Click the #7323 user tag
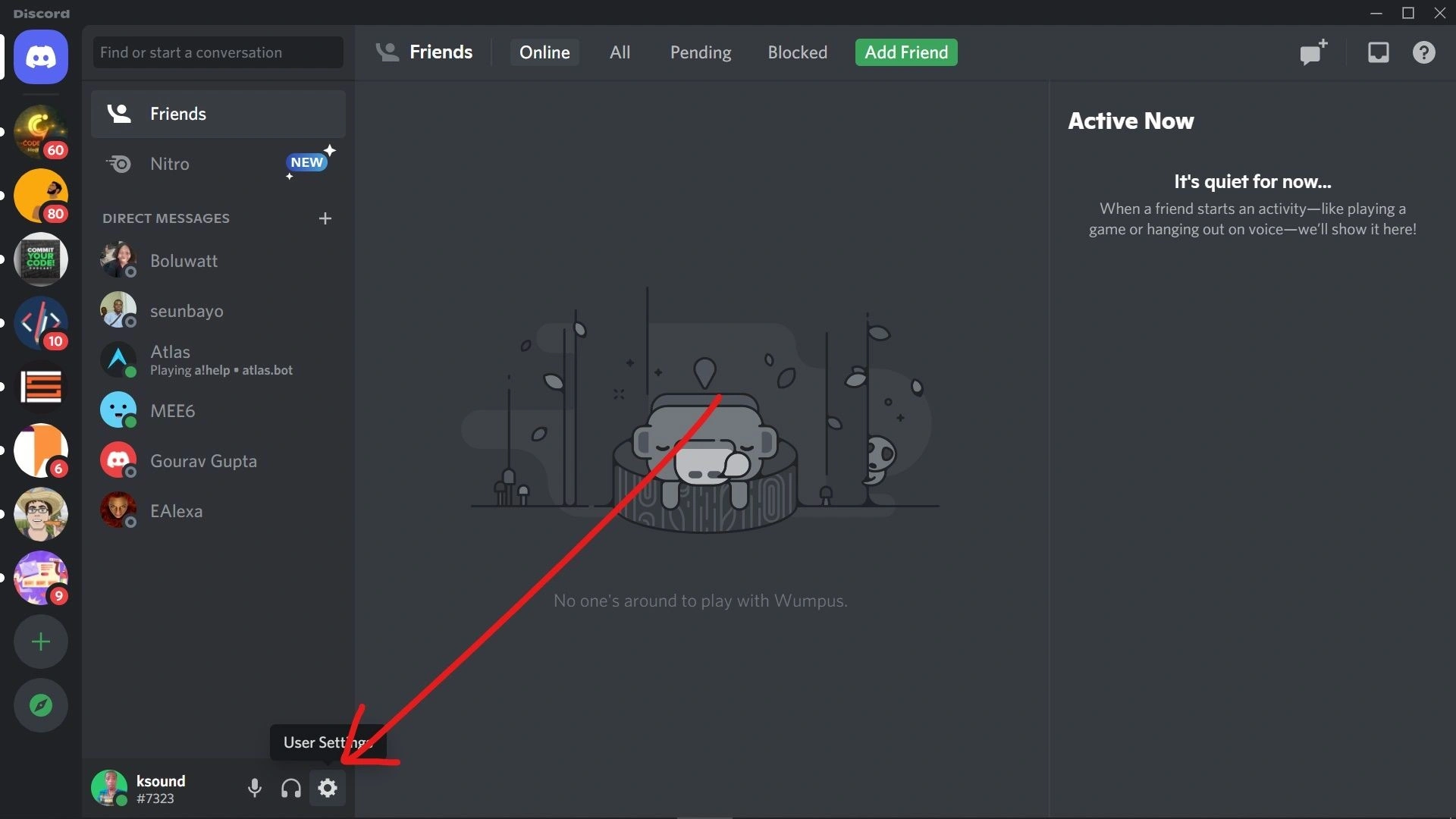This screenshot has width=1456, height=819. [x=155, y=799]
